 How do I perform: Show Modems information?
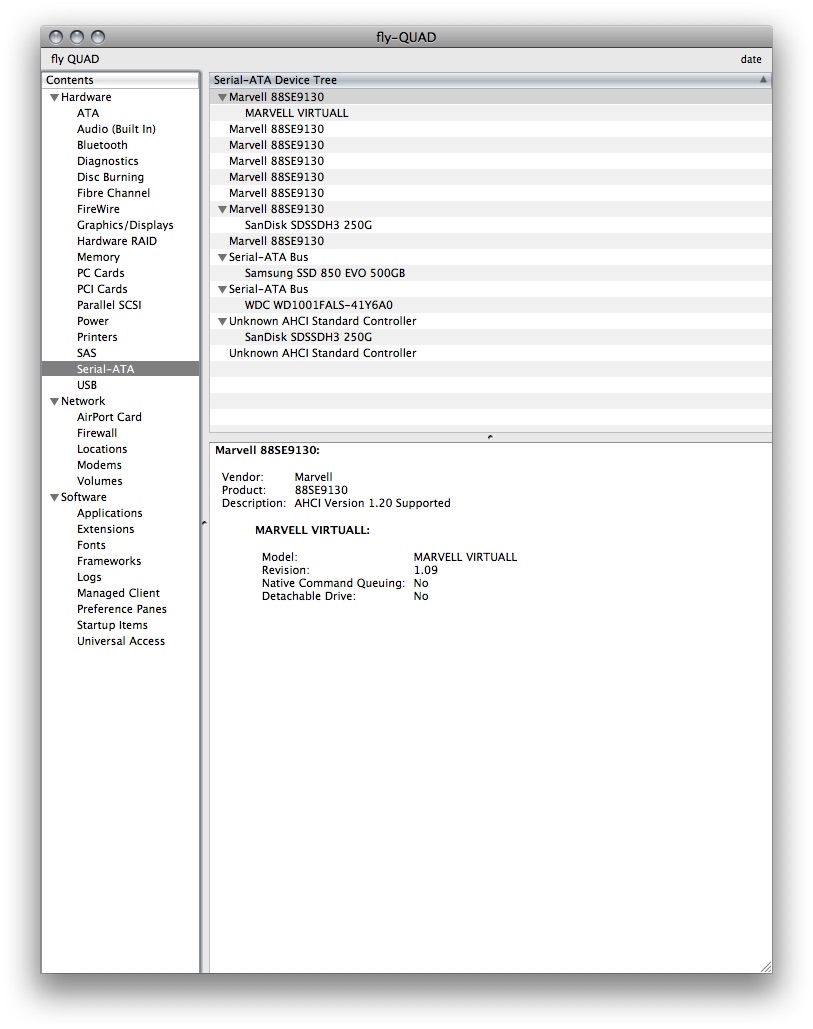point(99,465)
